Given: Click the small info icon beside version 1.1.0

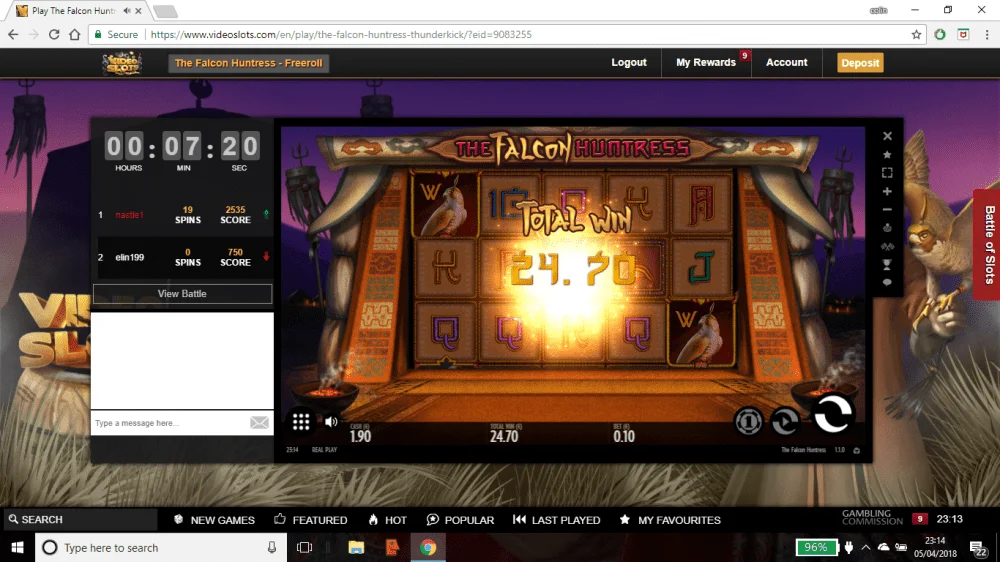Looking at the screenshot, I should [x=857, y=450].
